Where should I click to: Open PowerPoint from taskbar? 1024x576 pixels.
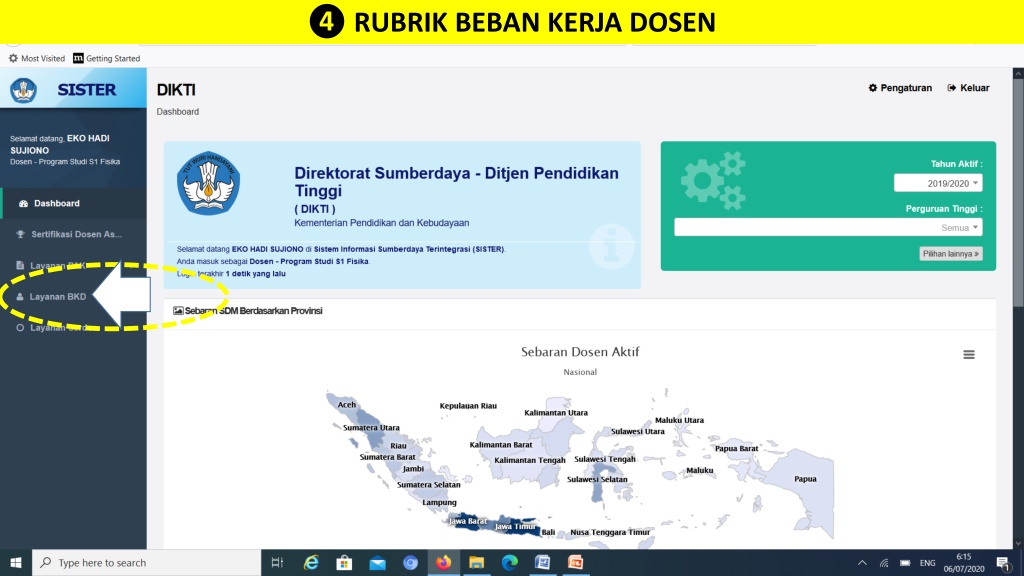[575, 562]
